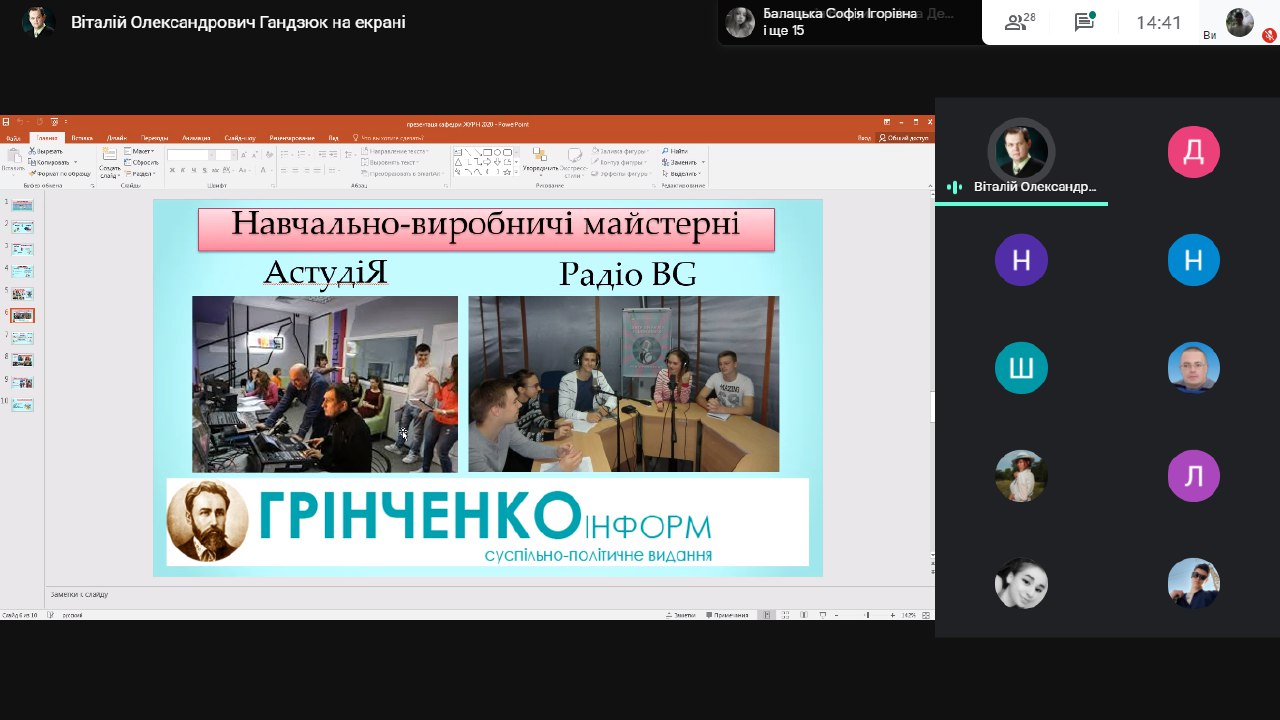Click the Вырезать (Cut) scissors icon
1280x720 pixels.
coord(33,151)
